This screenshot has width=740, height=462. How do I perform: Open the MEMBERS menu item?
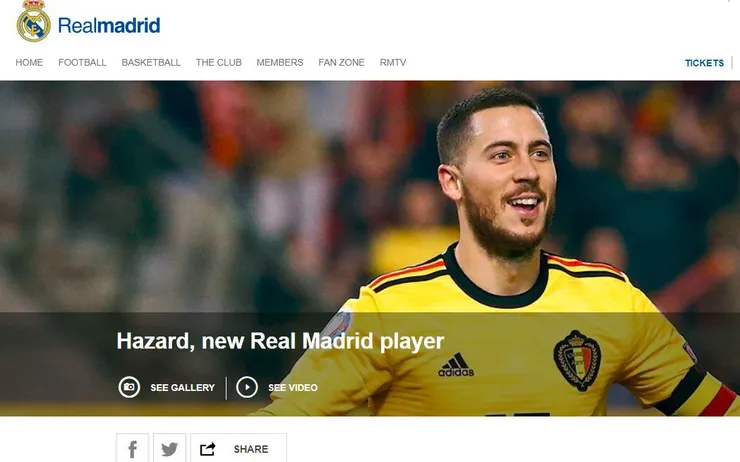280,62
